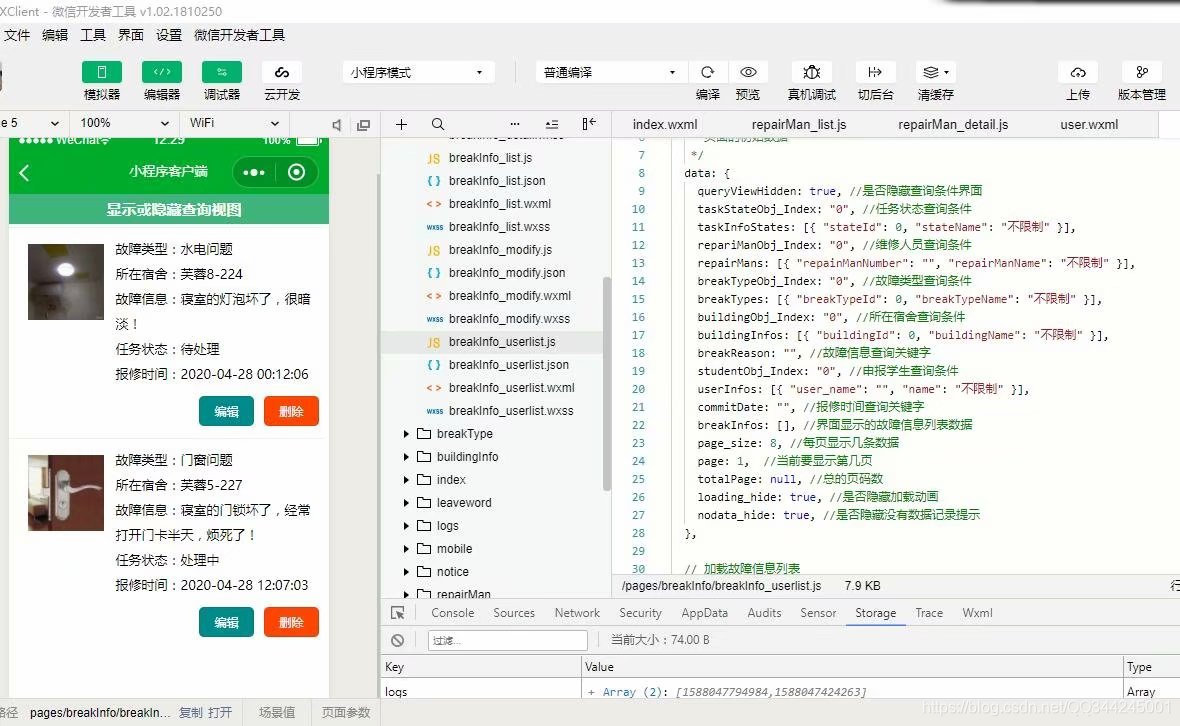The width and height of the screenshot is (1180, 726).
Task: Click the 删除 button for 芙蓉5-227 entry
Action: coord(291,622)
